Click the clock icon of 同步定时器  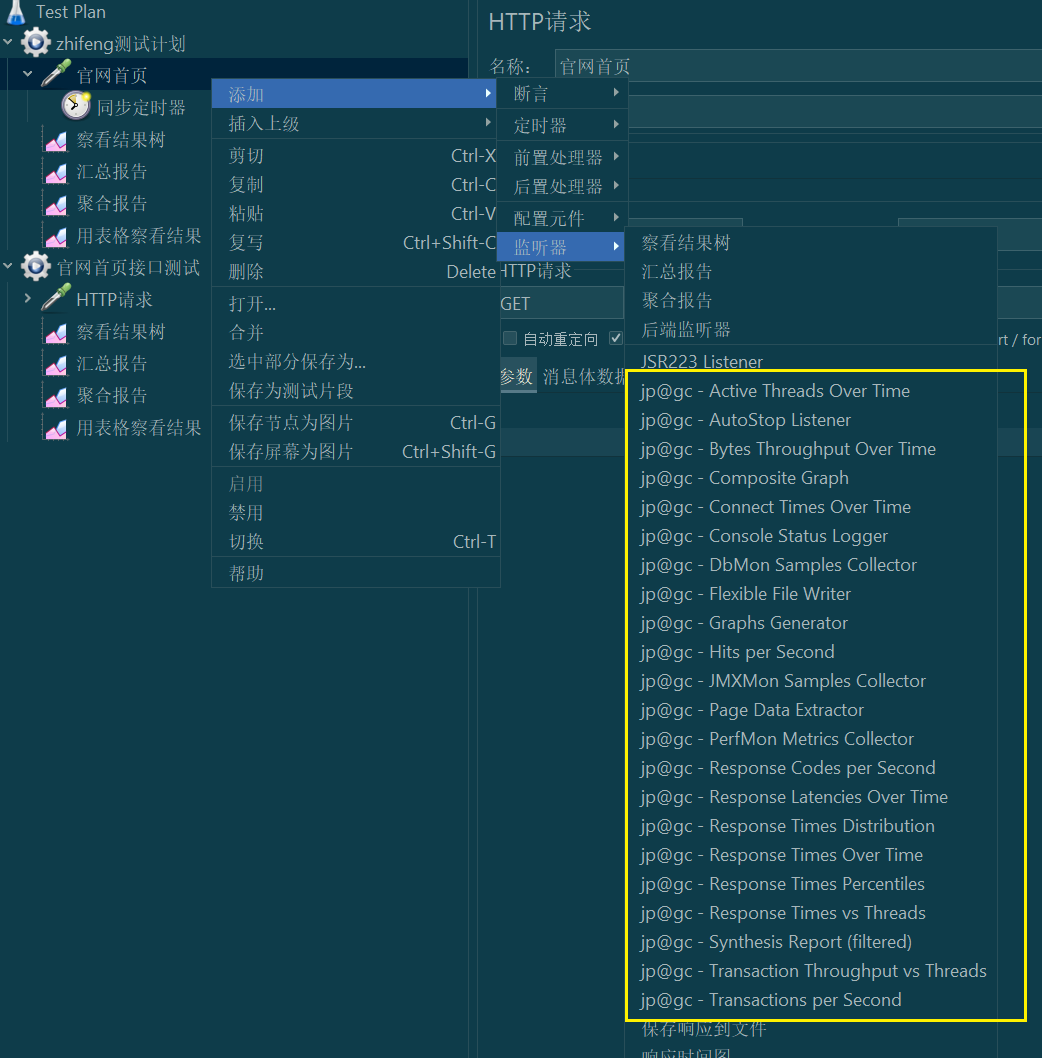[x=76, y=106]
